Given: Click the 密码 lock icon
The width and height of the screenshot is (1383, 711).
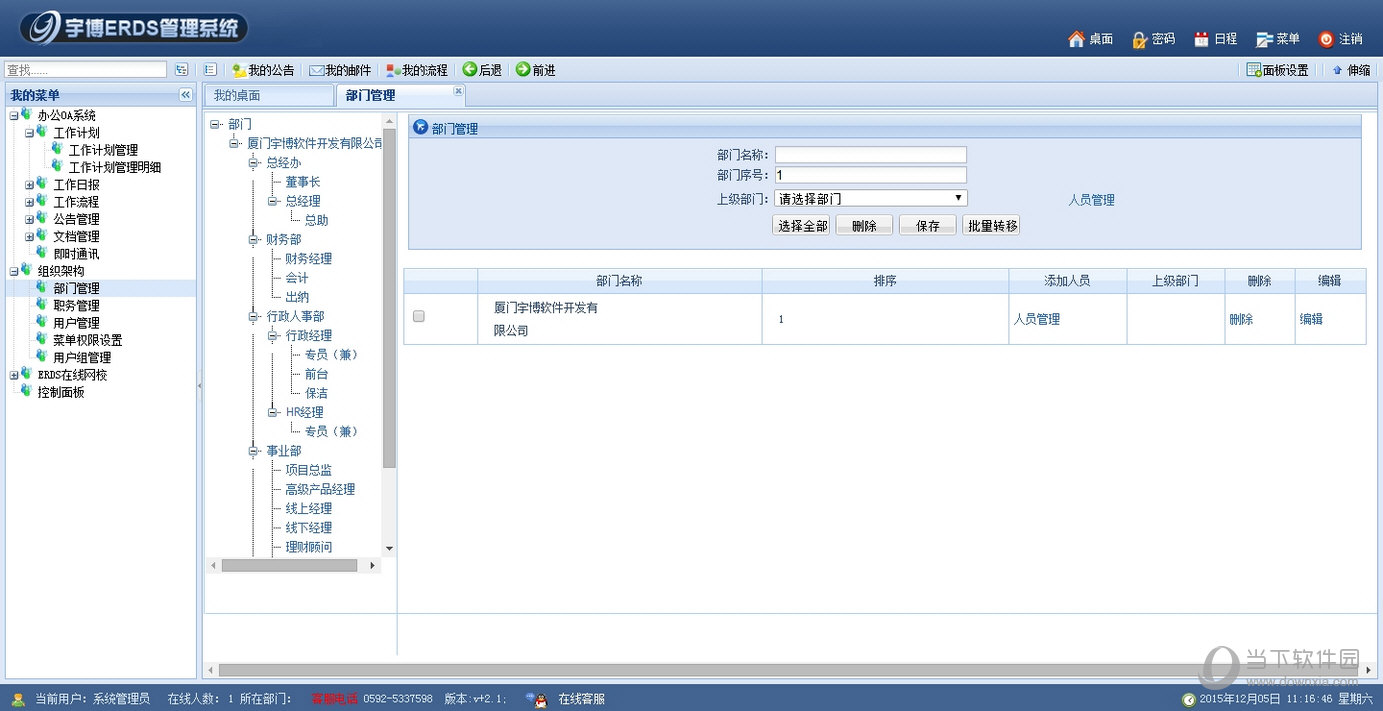Looking at the screenshot, I should click(x=1139, y=39).
